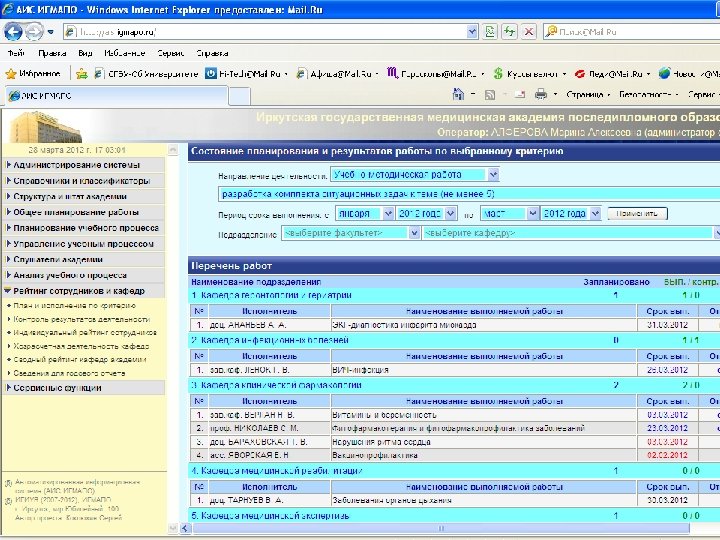
Task: Expand Анализ учебного процесса section
Action: (84, 275)
